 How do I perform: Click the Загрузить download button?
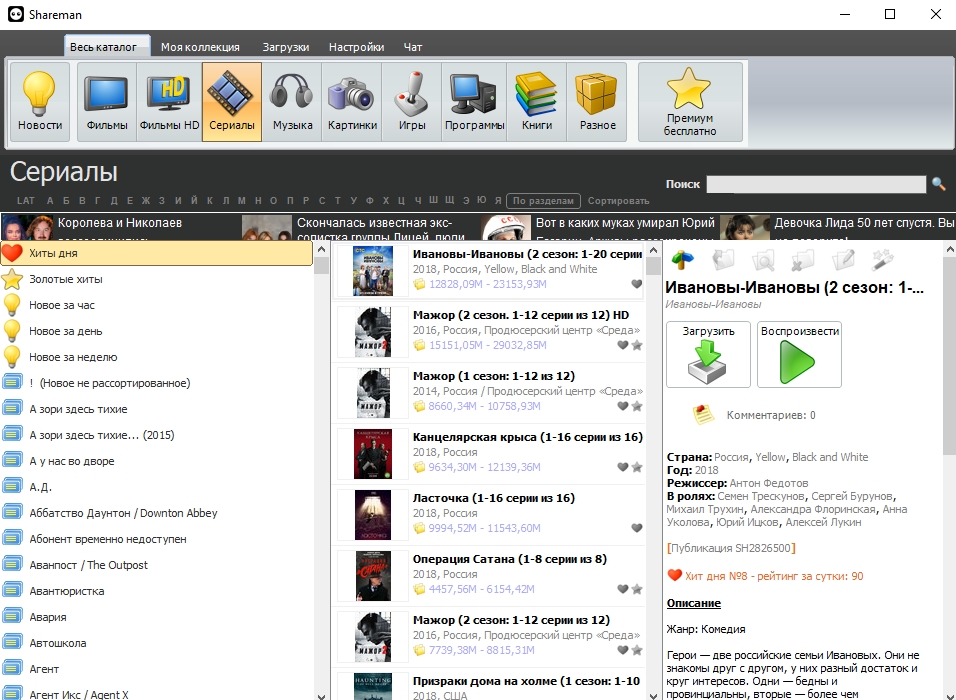708,354
